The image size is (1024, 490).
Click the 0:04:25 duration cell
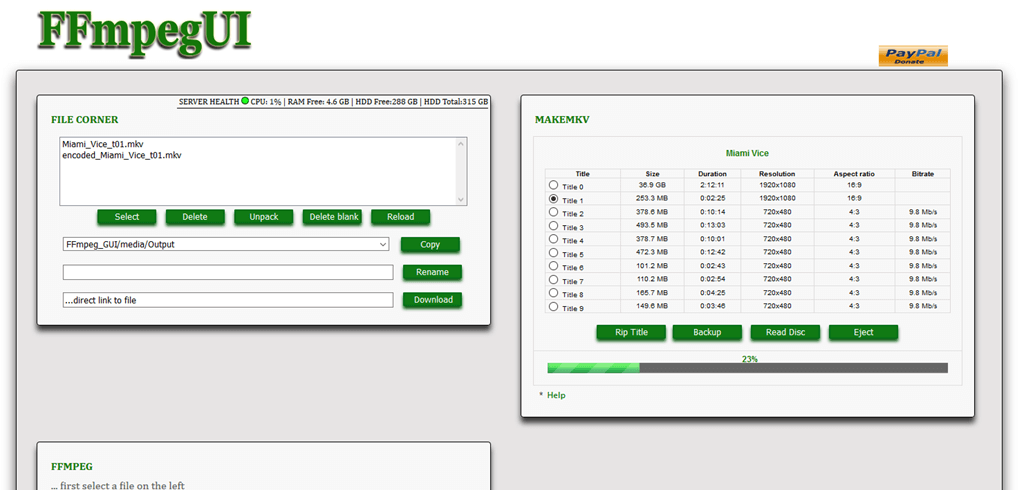(712, 293)
